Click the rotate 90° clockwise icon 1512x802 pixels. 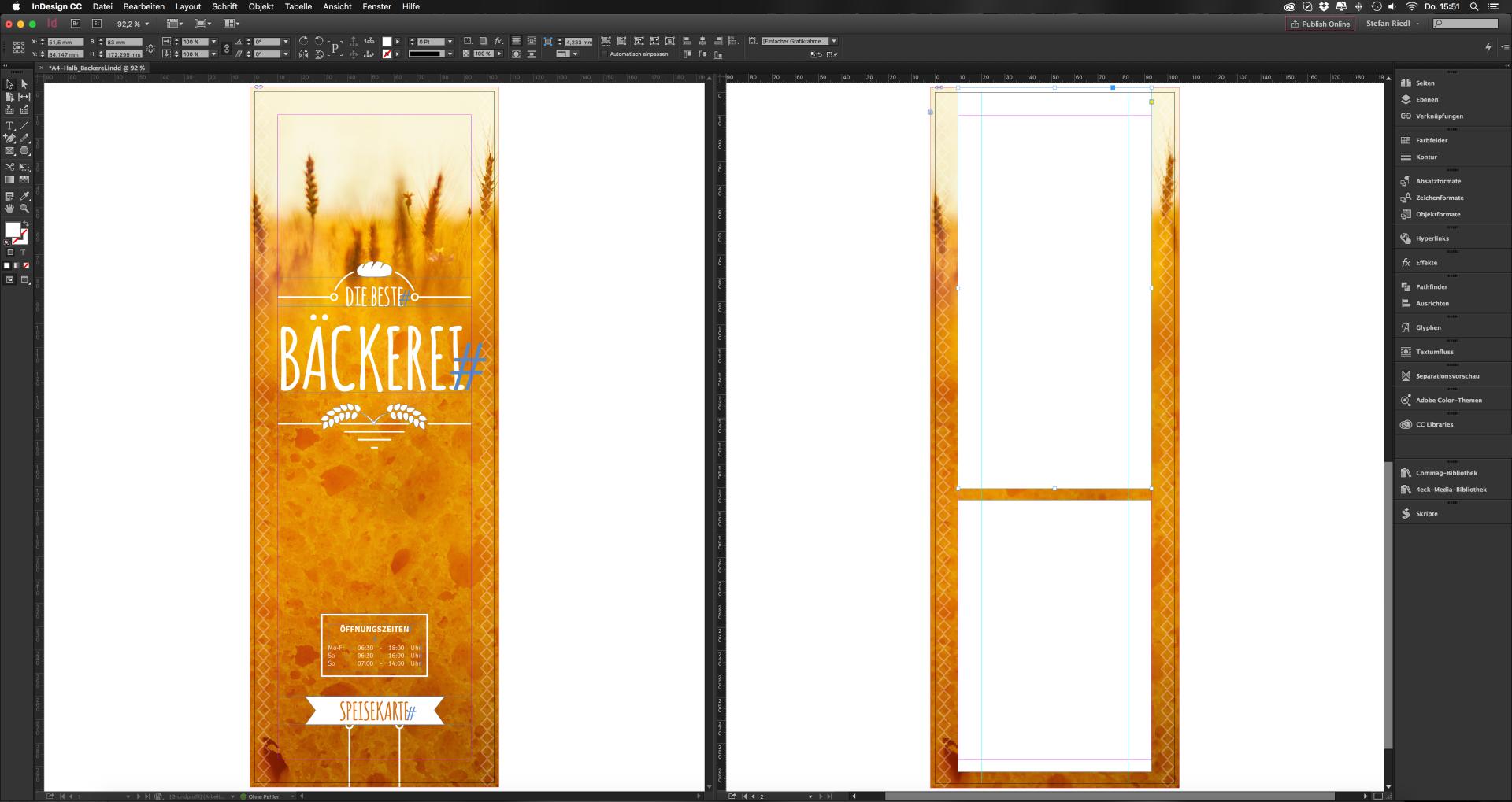(x=303, y=41)
